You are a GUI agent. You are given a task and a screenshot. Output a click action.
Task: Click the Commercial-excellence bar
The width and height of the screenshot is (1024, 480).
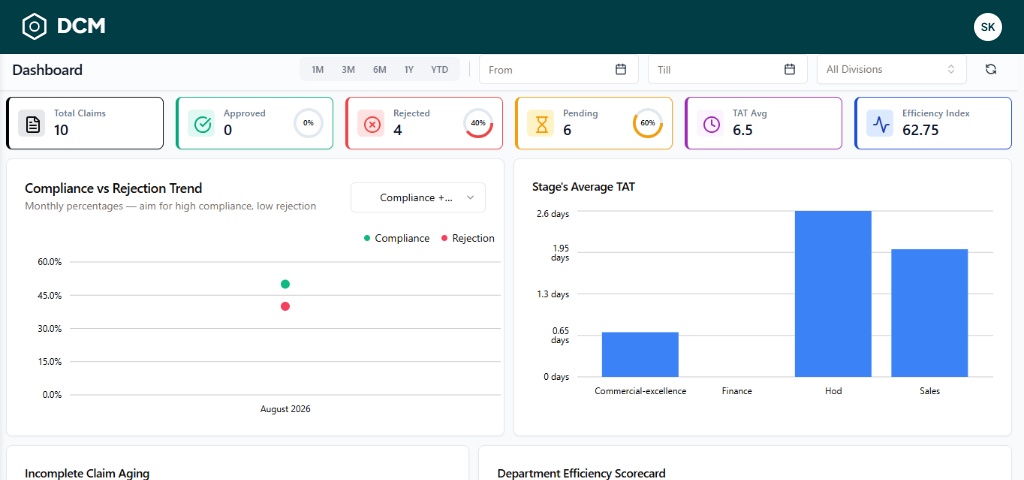[640, 354]
